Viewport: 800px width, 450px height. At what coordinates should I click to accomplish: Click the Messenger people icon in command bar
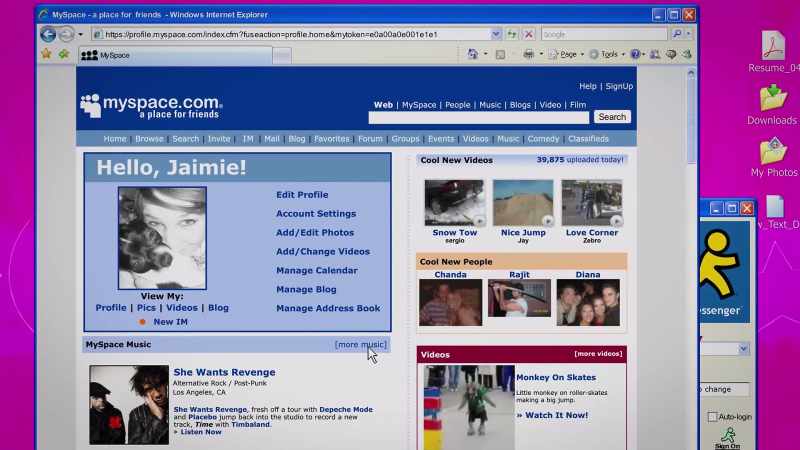(x=655, y=54)
